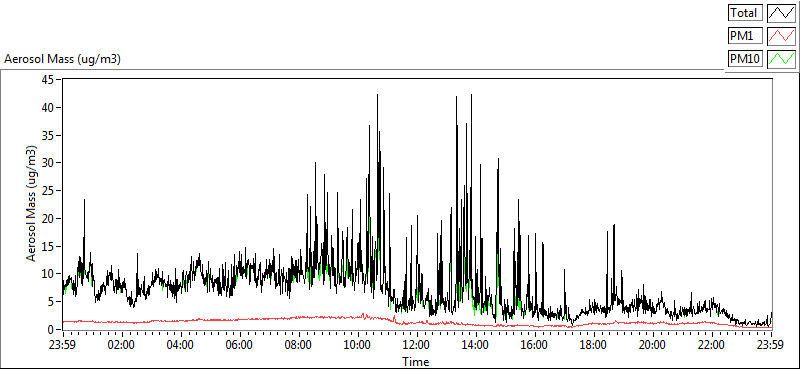Click the vertical Aerosol Mass axis label
Image resolution: width=800 pixels, height=369 pixels.
coord(32,204)
